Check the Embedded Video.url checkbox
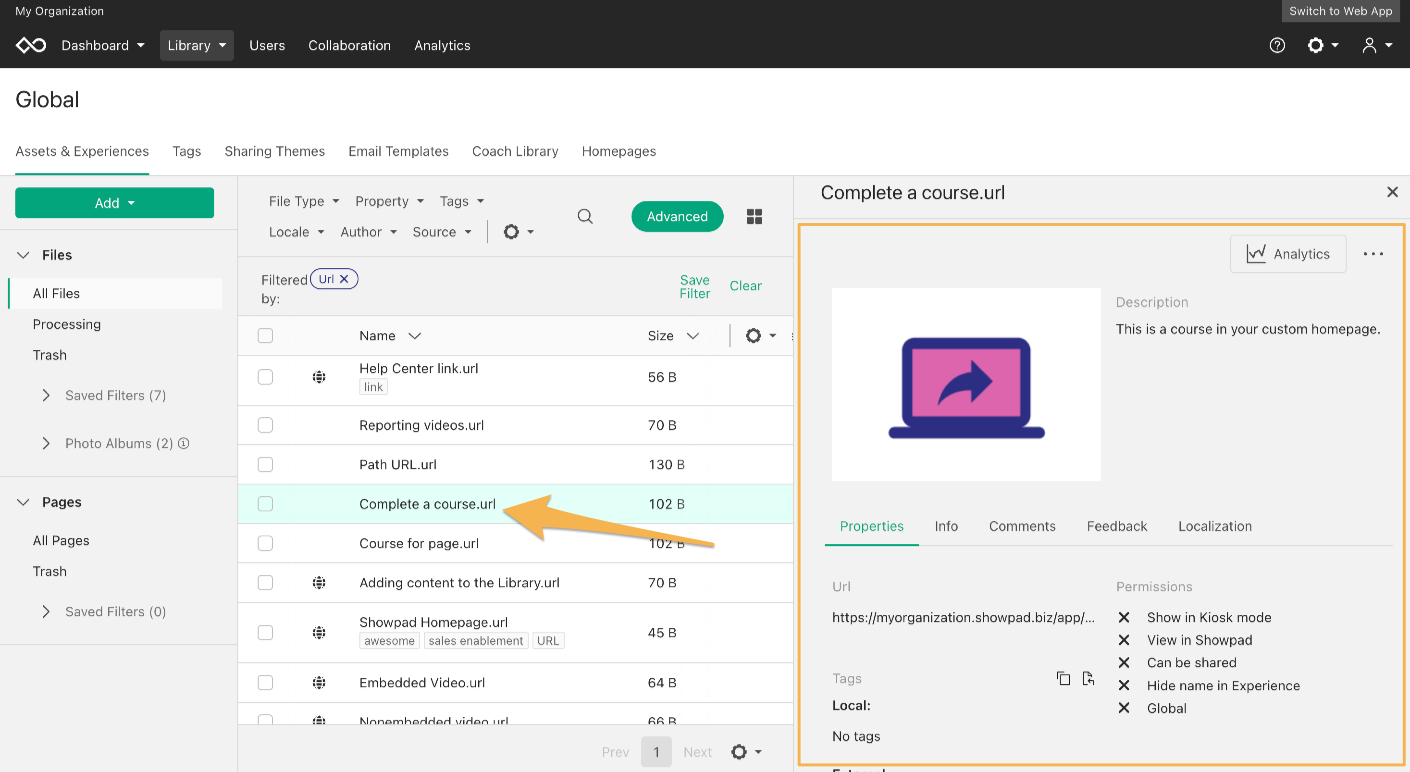Image resolution: width=1410 pixels, height=772 pixels. click(265, 683)
